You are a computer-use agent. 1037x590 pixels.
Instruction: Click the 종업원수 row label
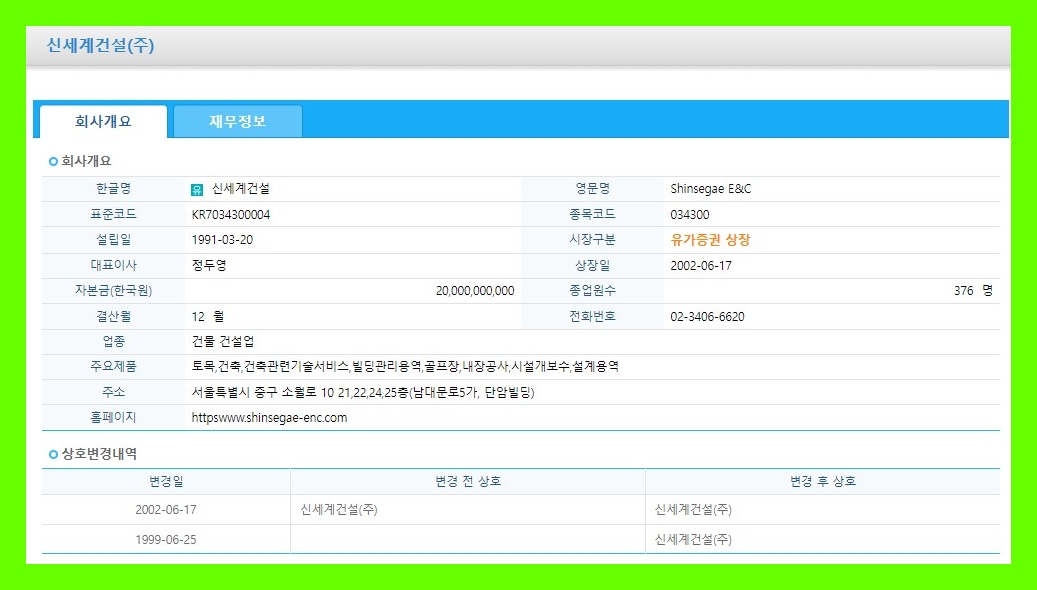[x=593, y=290]
